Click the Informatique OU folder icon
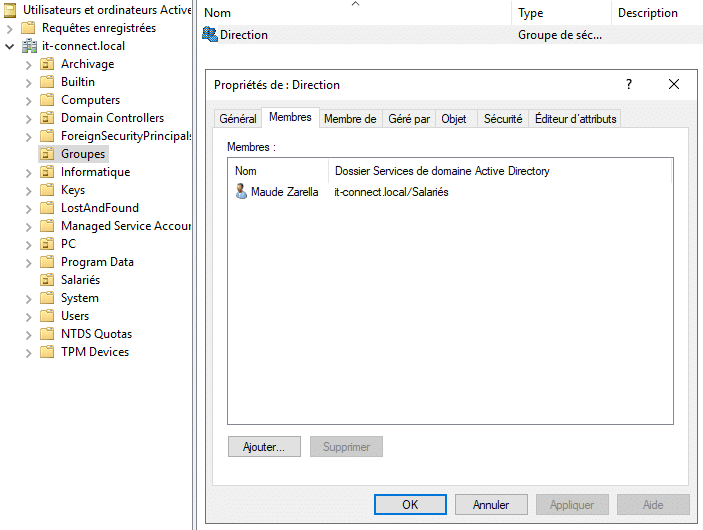This screenshot has width=703, height=530. click(x=47, y=172)
